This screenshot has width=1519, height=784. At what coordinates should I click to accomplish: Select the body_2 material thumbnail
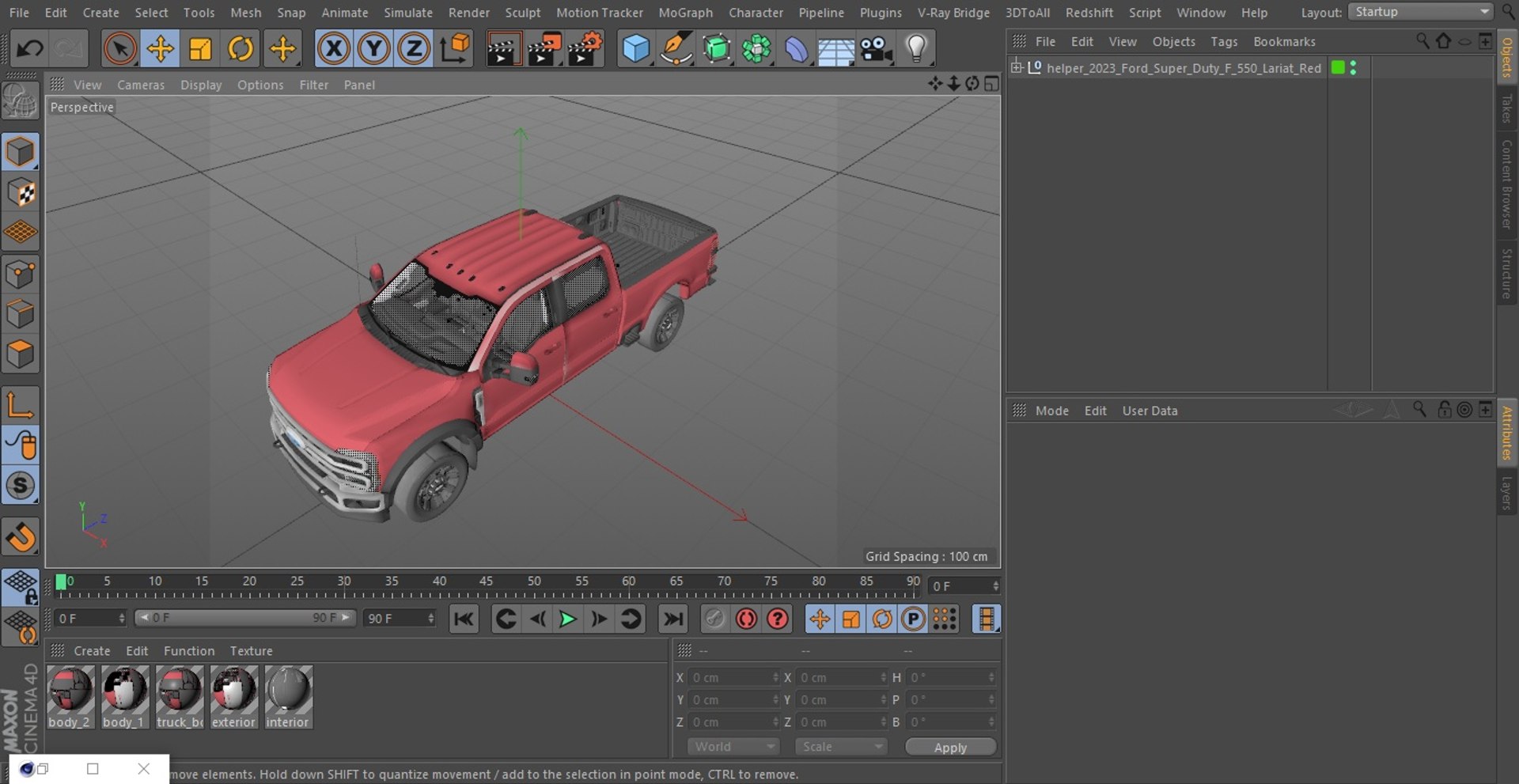click(x=70, y=696)
